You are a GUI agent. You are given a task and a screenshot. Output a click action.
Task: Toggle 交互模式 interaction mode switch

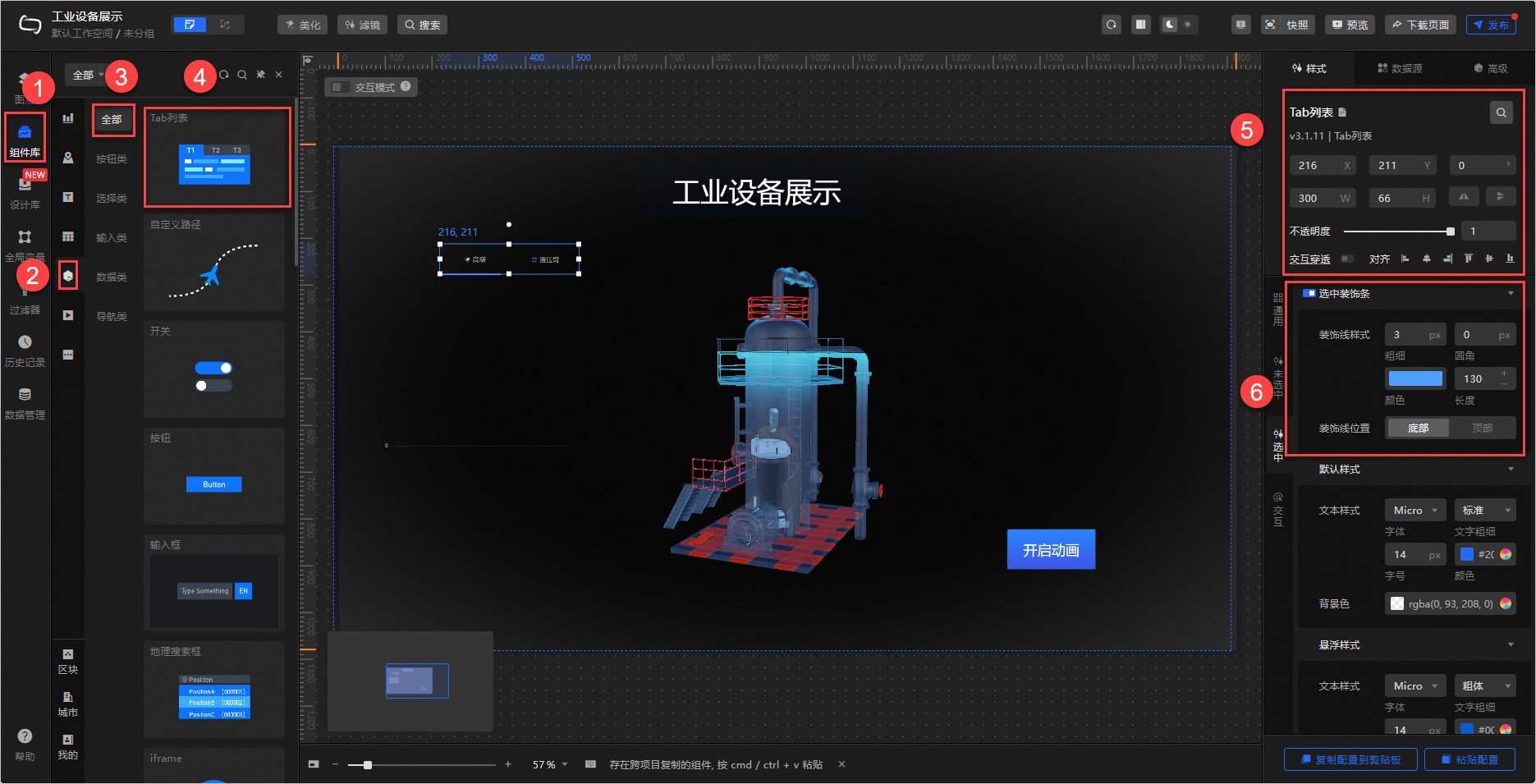coord(342,87)
